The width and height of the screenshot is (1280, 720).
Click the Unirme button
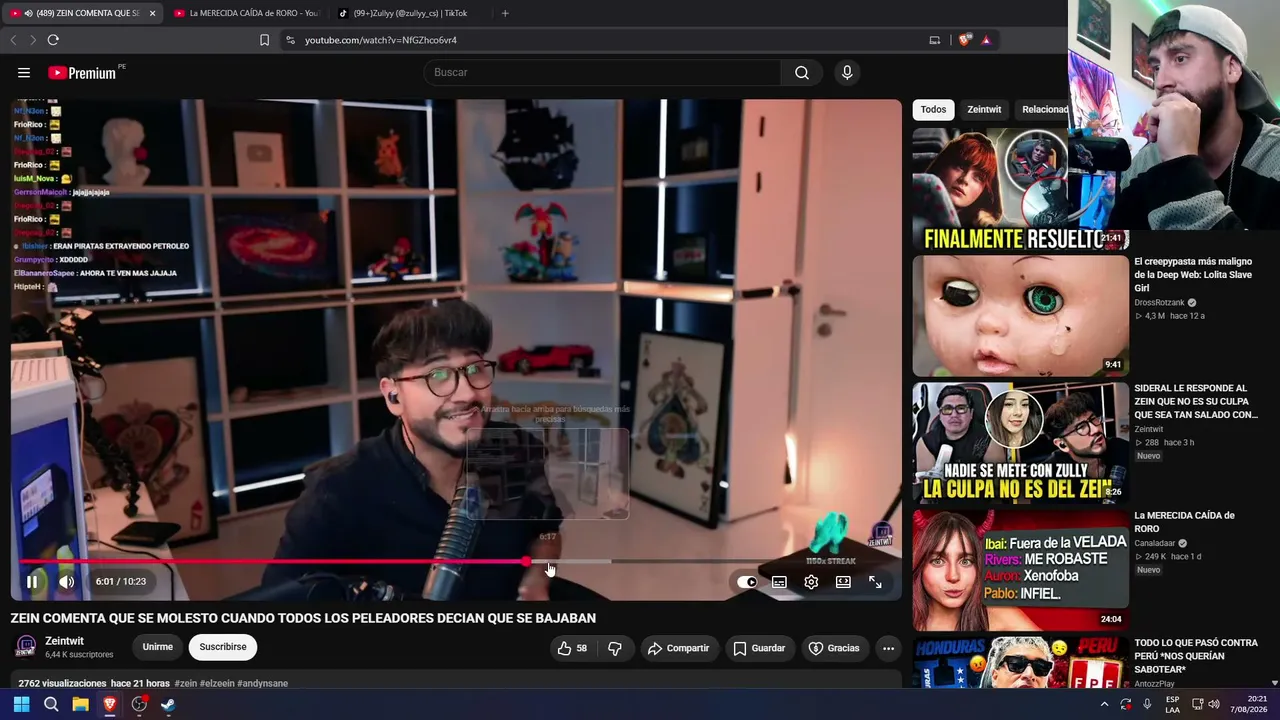point(157,647)
